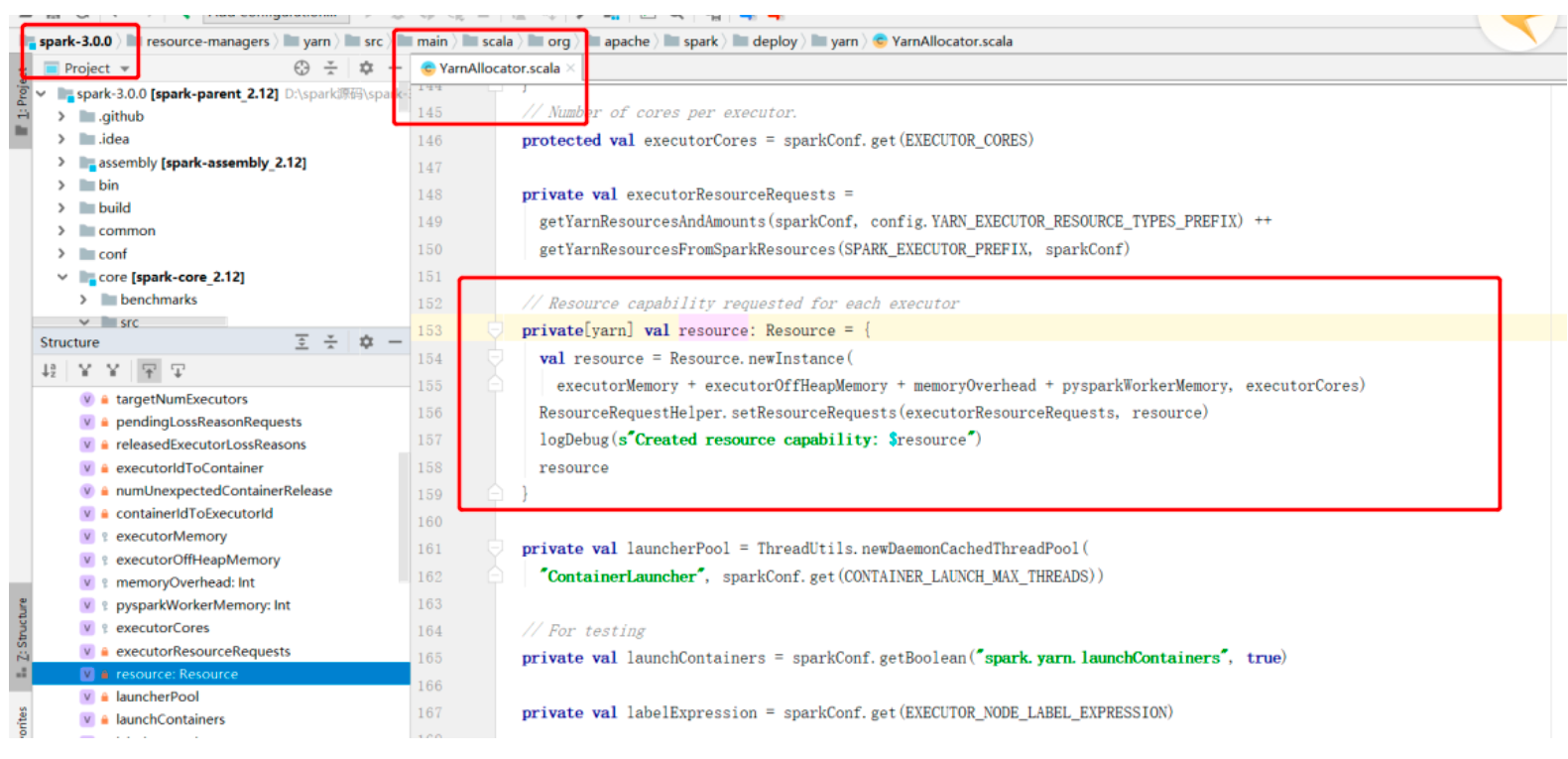The height and width of the screenshot is (759, 1568).
Task: Open the Project view dropdown
Action: tap(96, 68)
